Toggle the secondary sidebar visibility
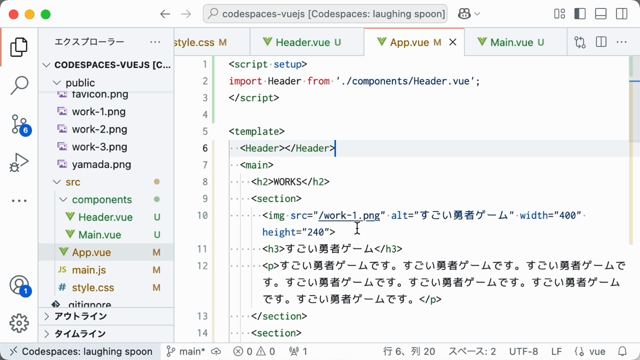 pyautogui.click(x=622, y=14)
